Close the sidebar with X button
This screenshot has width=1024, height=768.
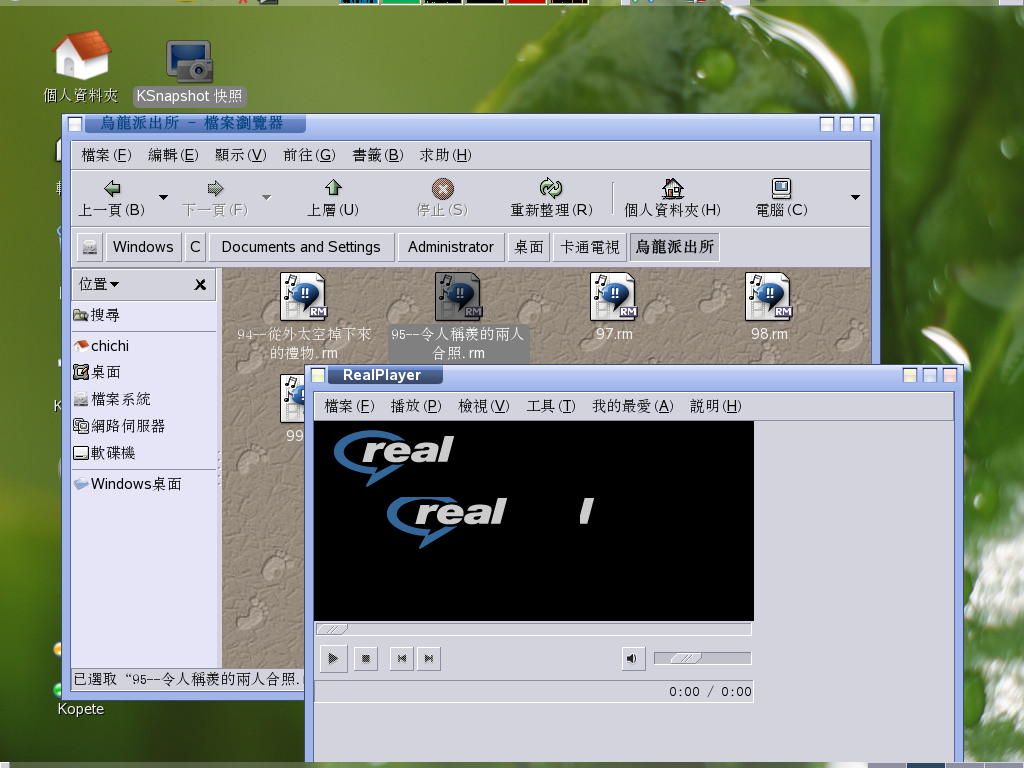tap(200, 285)
